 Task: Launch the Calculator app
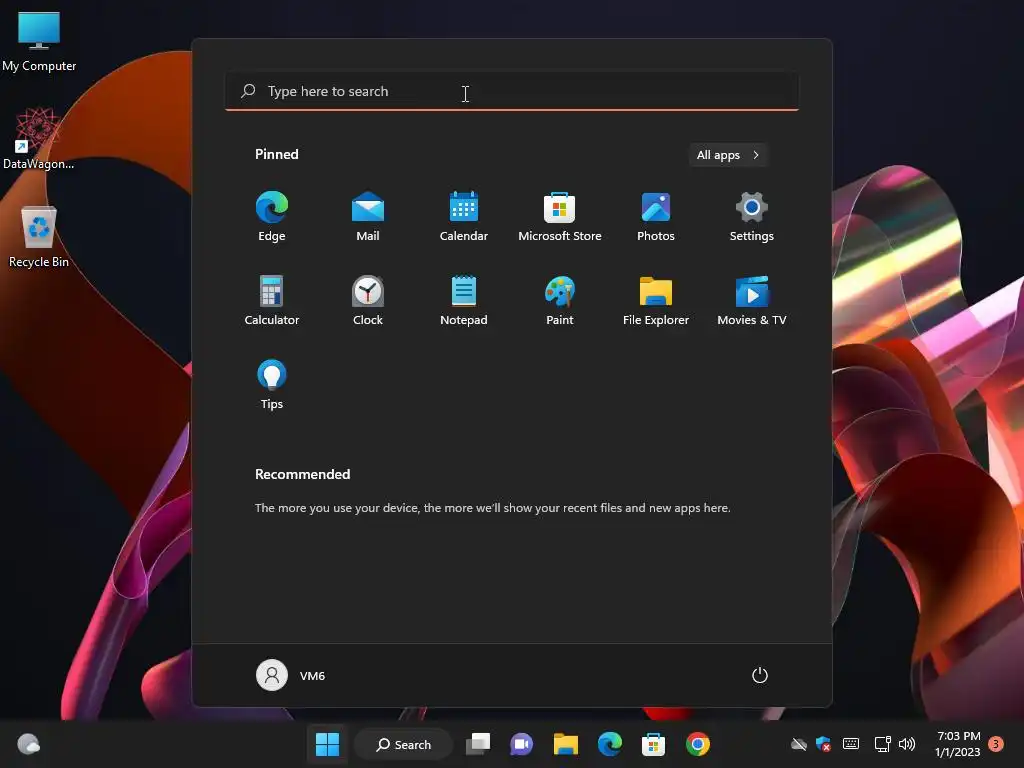point(272,300)
